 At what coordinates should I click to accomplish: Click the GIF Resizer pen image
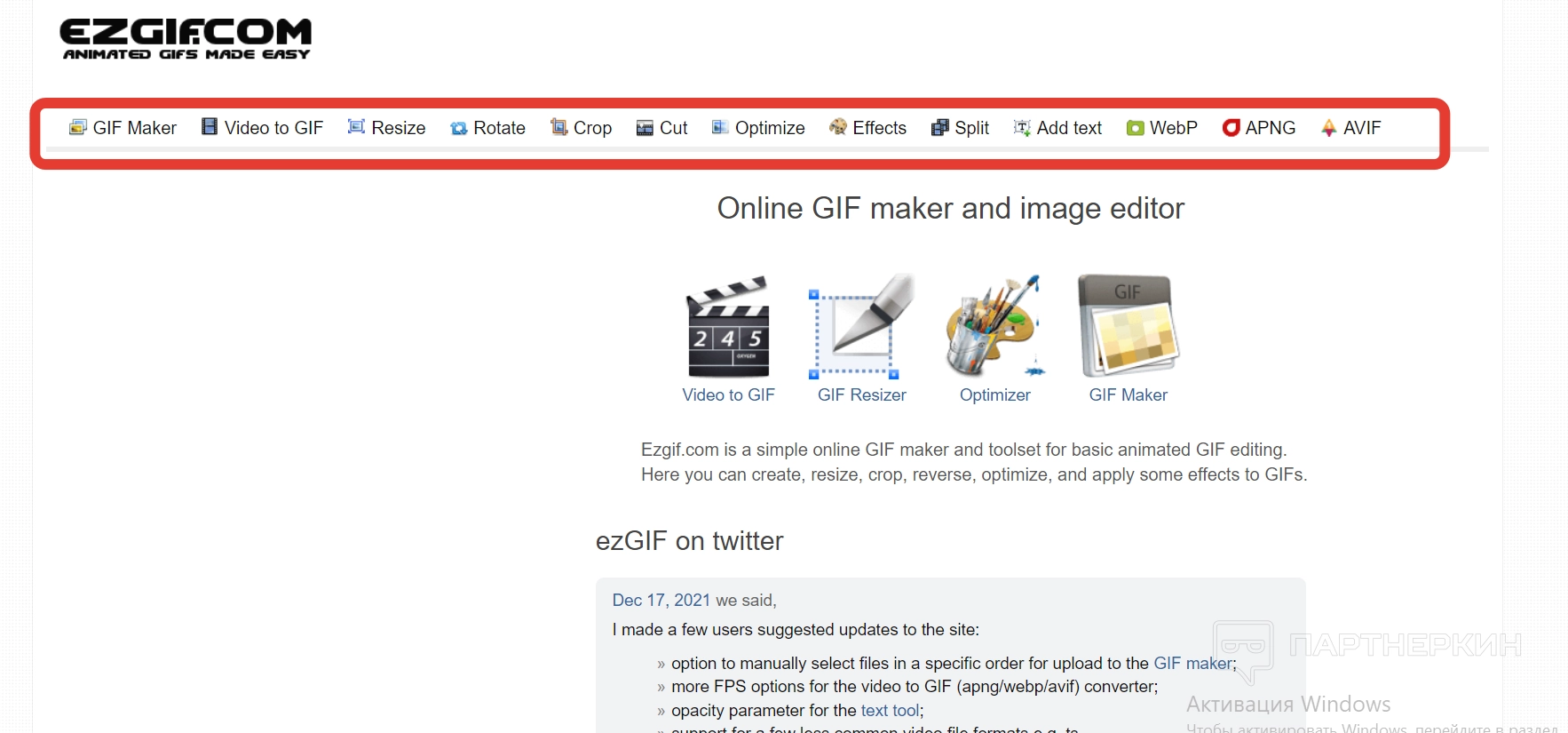861,326
